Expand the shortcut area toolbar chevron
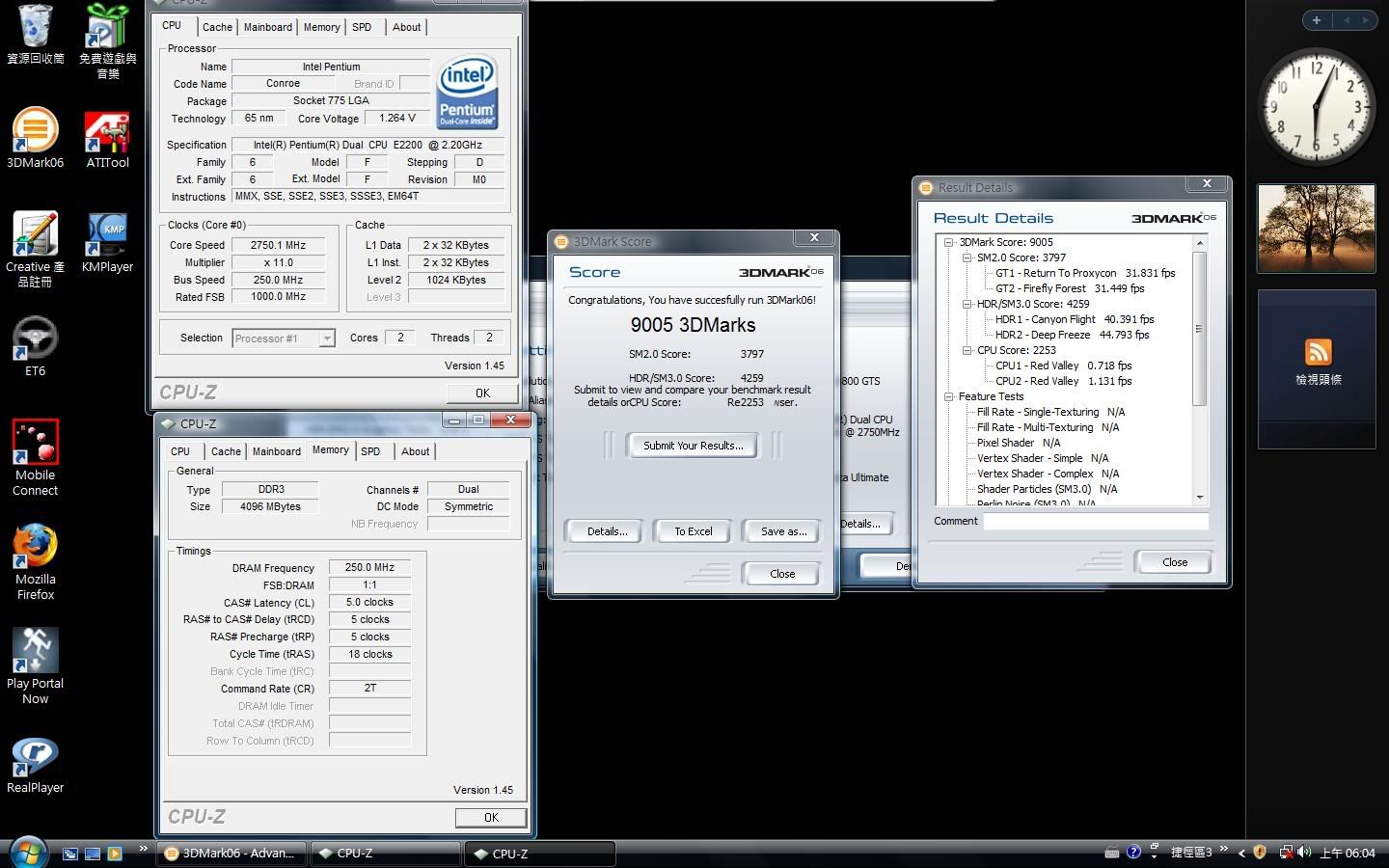 click(x=1224, y=849)
